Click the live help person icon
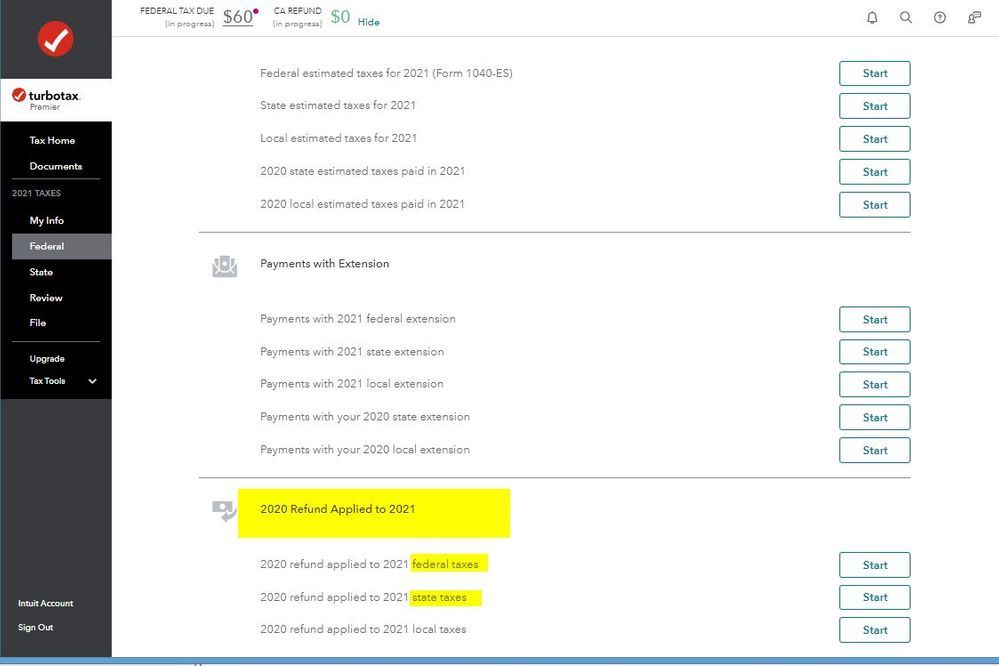999x666 pixels. 974,17
